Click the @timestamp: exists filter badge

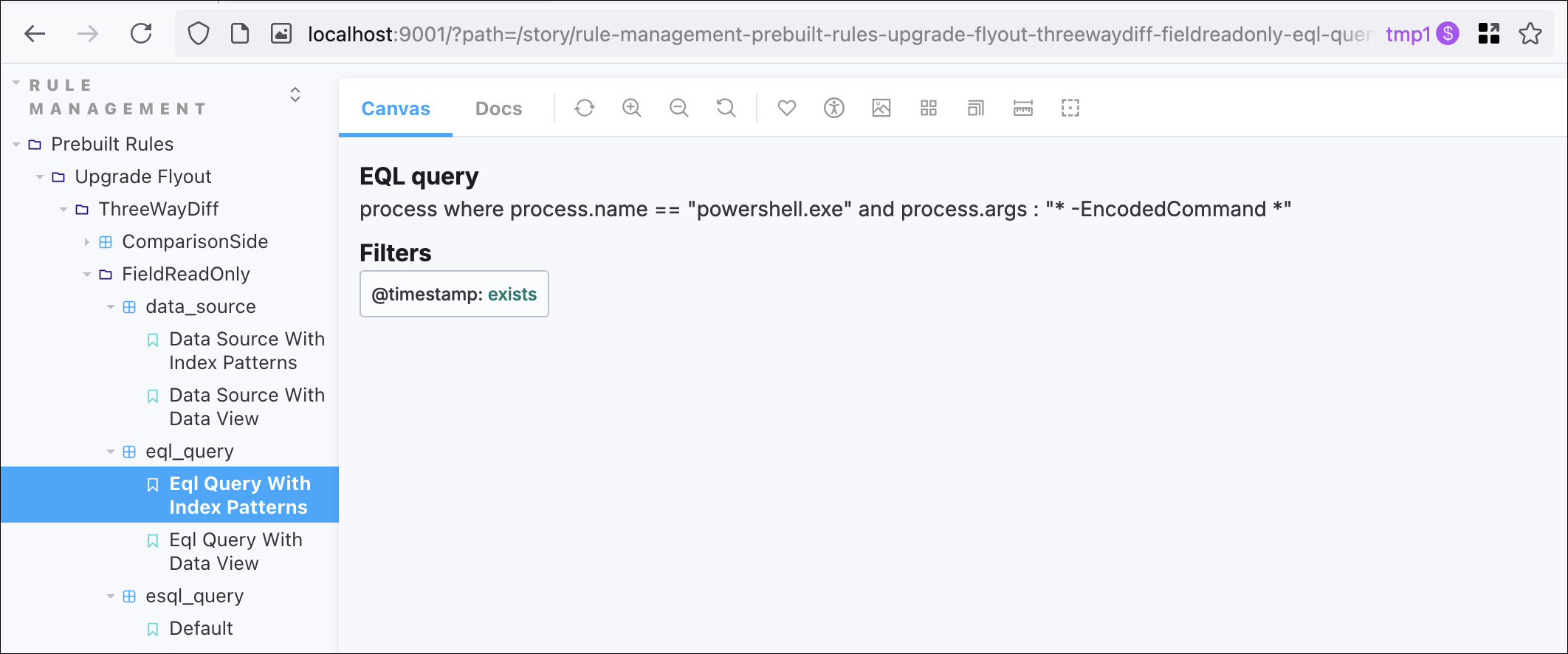pyautogui.click(x=454, y=294)
